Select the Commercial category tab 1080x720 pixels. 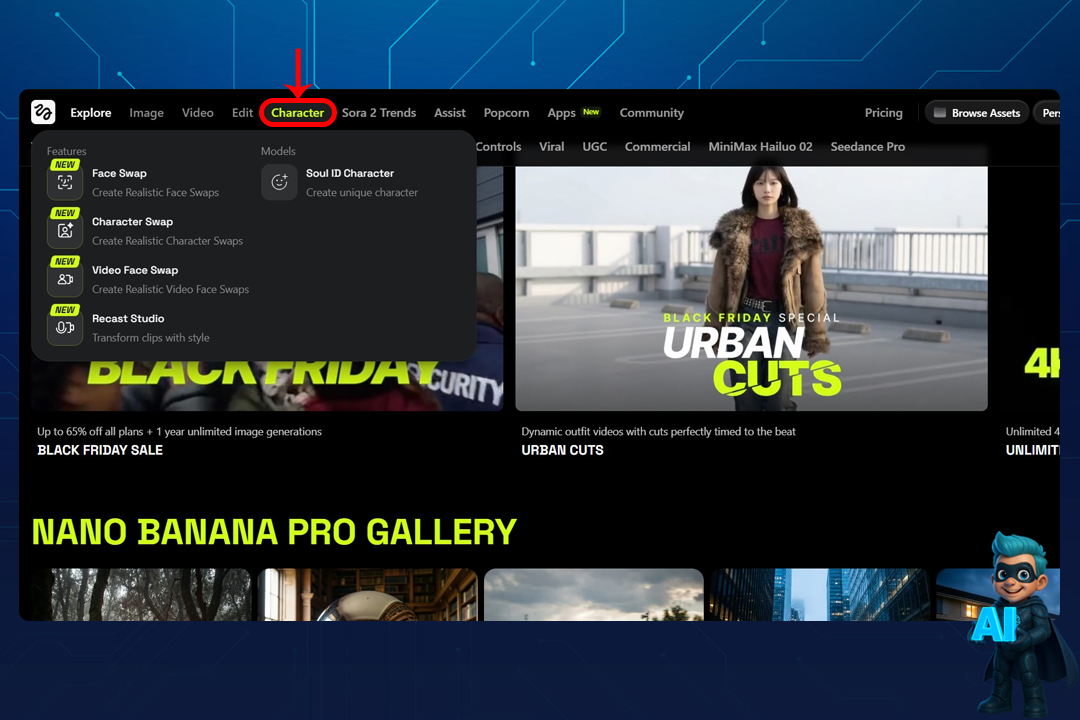(x=657, y=147)
